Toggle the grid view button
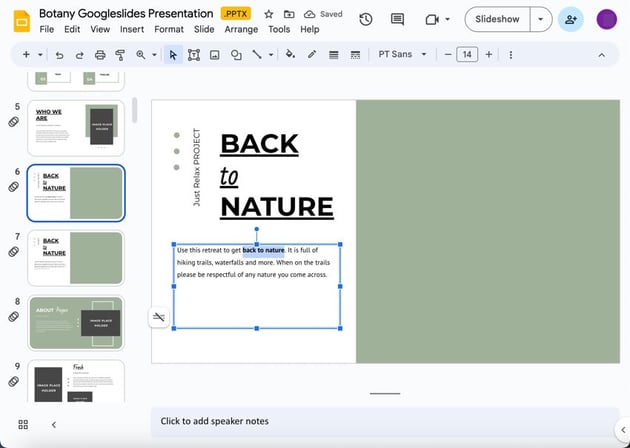This screenshot has height=448, width=630. (x=23, y=424)
